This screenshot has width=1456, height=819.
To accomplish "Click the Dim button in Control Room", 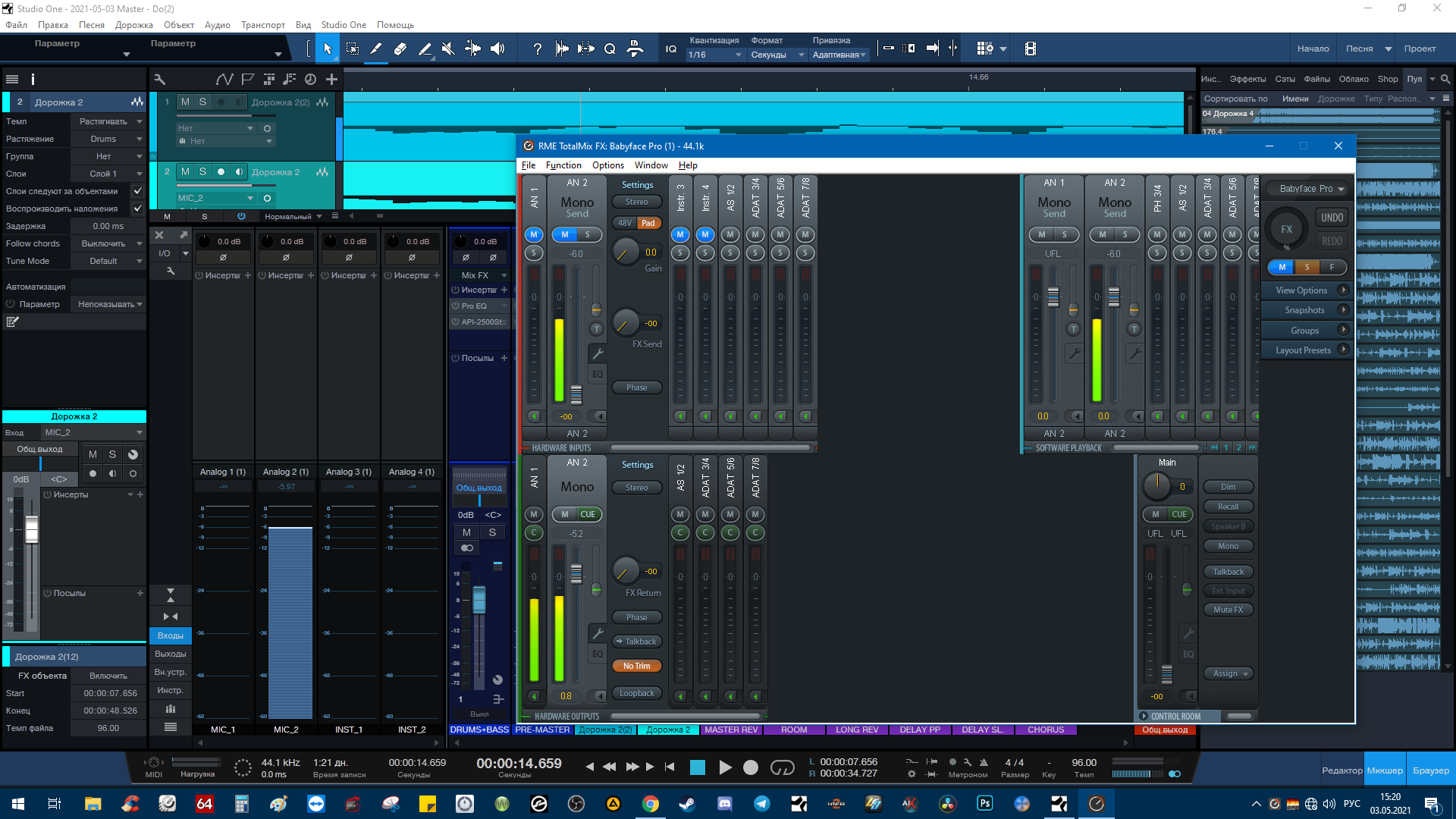I will [x=1228, y=487].
